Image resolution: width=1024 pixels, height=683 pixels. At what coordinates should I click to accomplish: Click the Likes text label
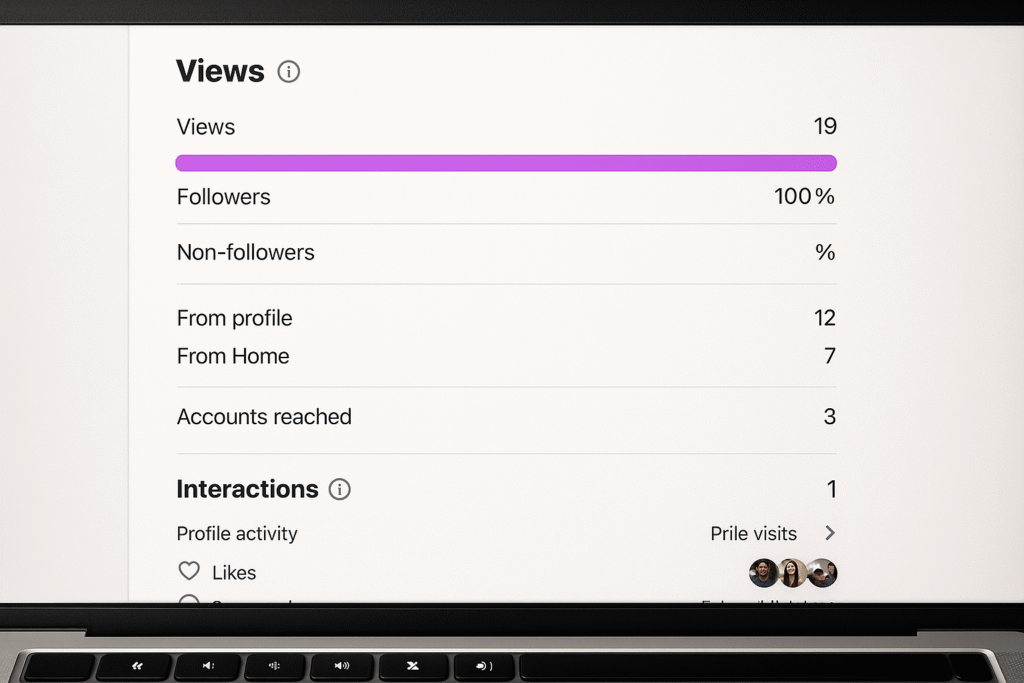click(234, 573)
